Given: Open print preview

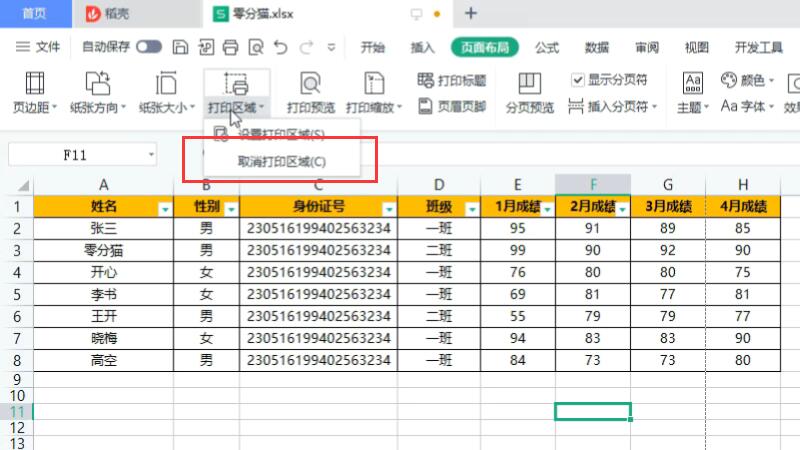Looking at the screenshot, I should (x=310, y=84).
